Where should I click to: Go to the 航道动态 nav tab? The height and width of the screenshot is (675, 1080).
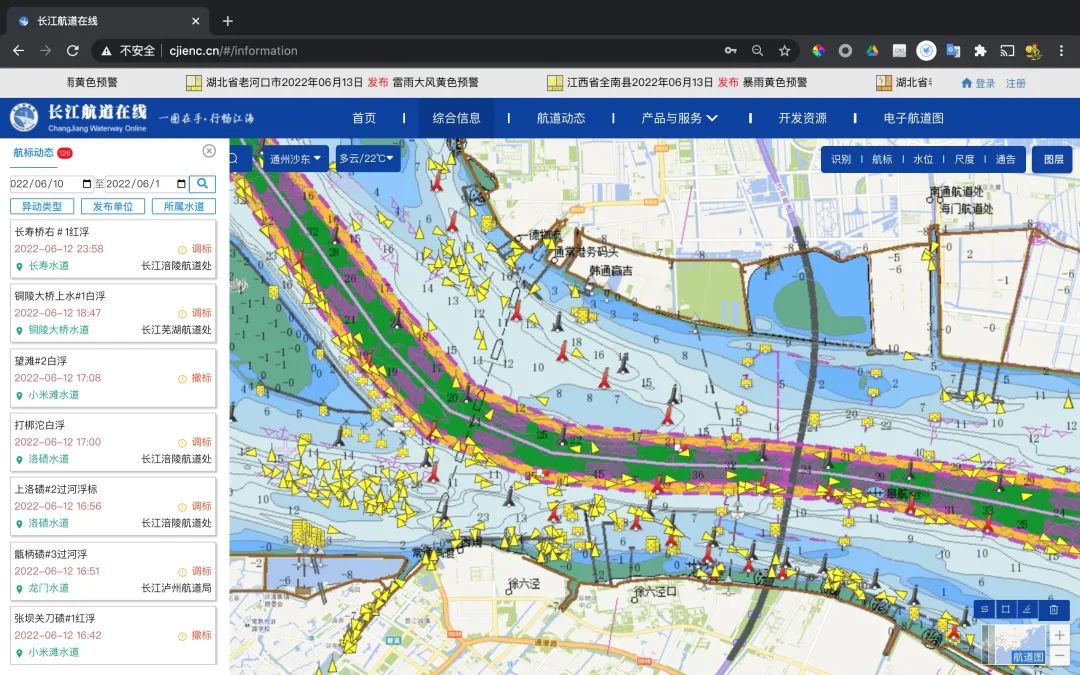[x=561, y=118]
